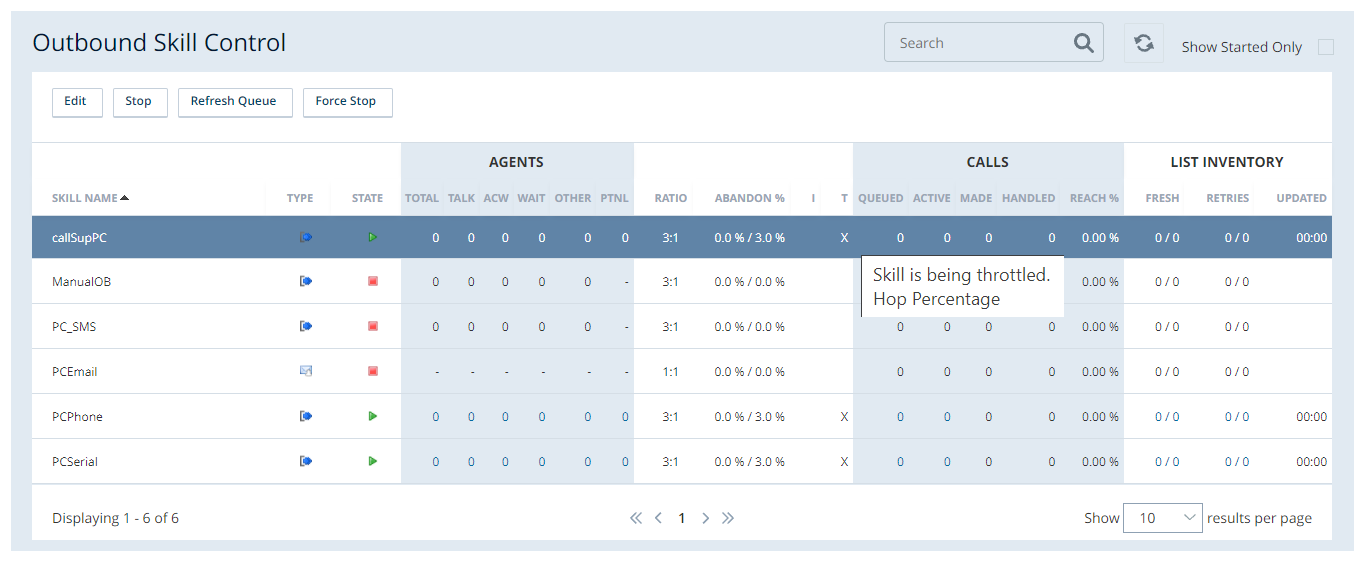The height and width of the screenshot is (563, 1366).
Task: Select the callSupPC skill row name
Action: pos(79,238)
